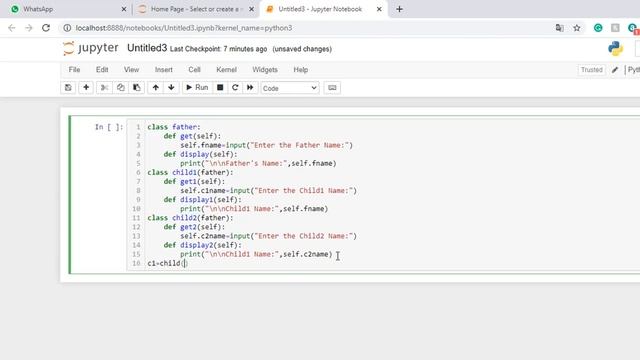Viewport: 640px width, 360px height.
Task: Click the 'In [ ]:' cell prompt
Action: tap(109, 127)
